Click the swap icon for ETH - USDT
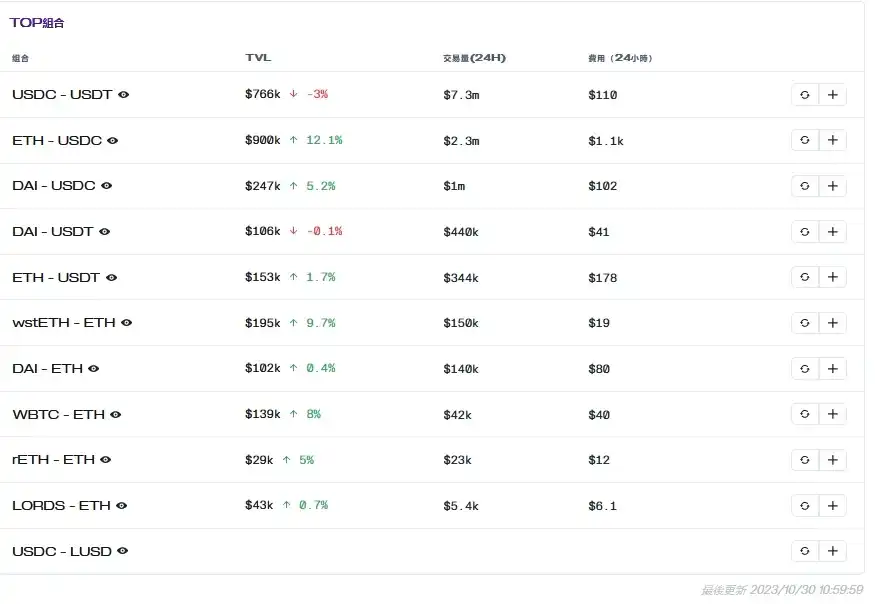 pos(805,277)
